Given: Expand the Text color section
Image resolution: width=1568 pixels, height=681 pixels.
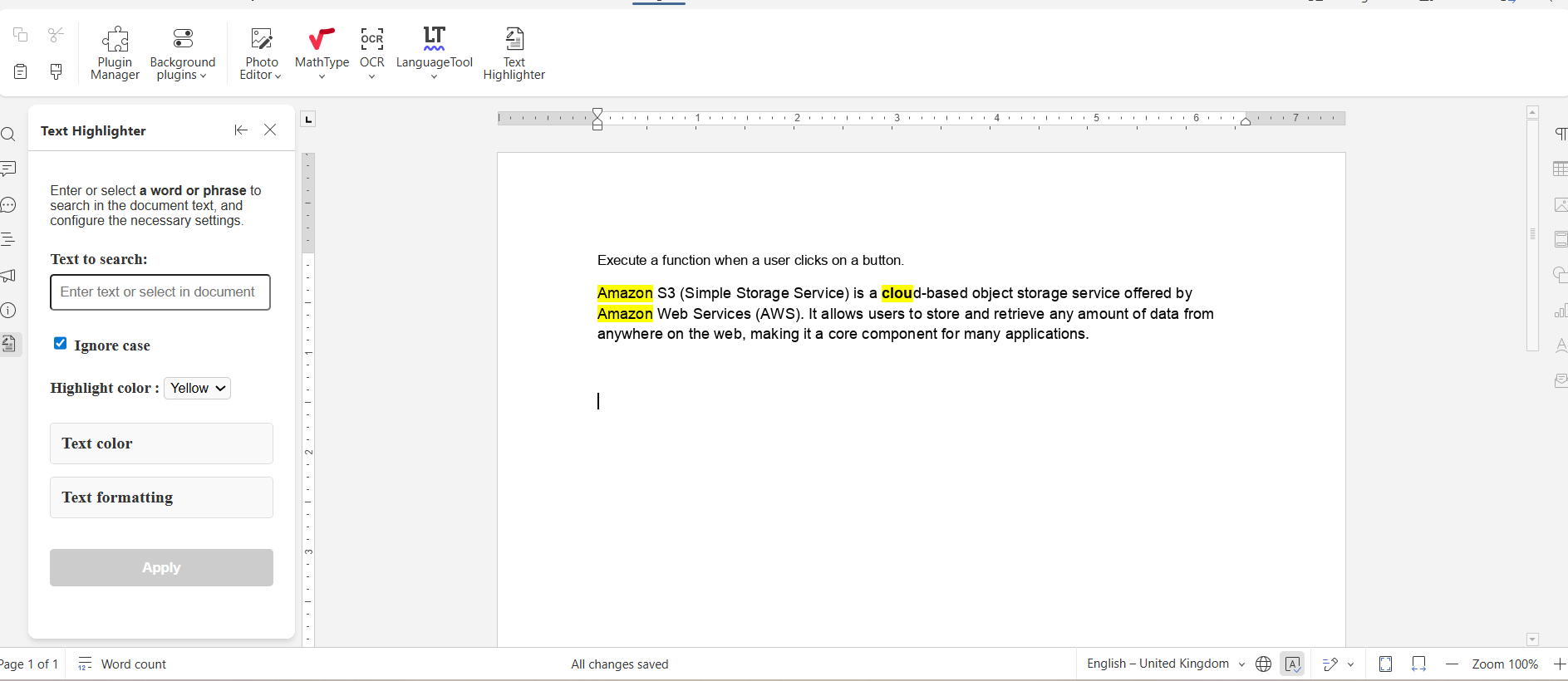Looking at the screenshot, I should coord(161,443).
